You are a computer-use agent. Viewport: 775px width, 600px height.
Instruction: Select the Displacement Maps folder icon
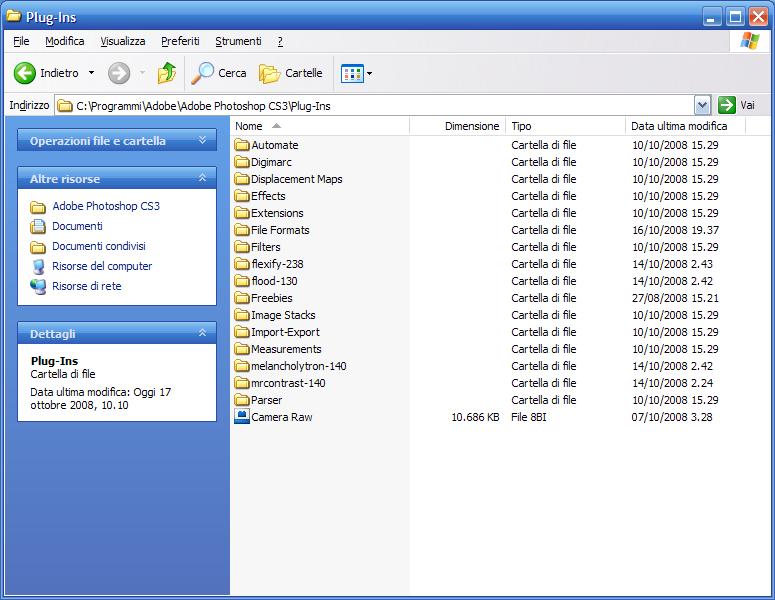[x=242, y=179]
